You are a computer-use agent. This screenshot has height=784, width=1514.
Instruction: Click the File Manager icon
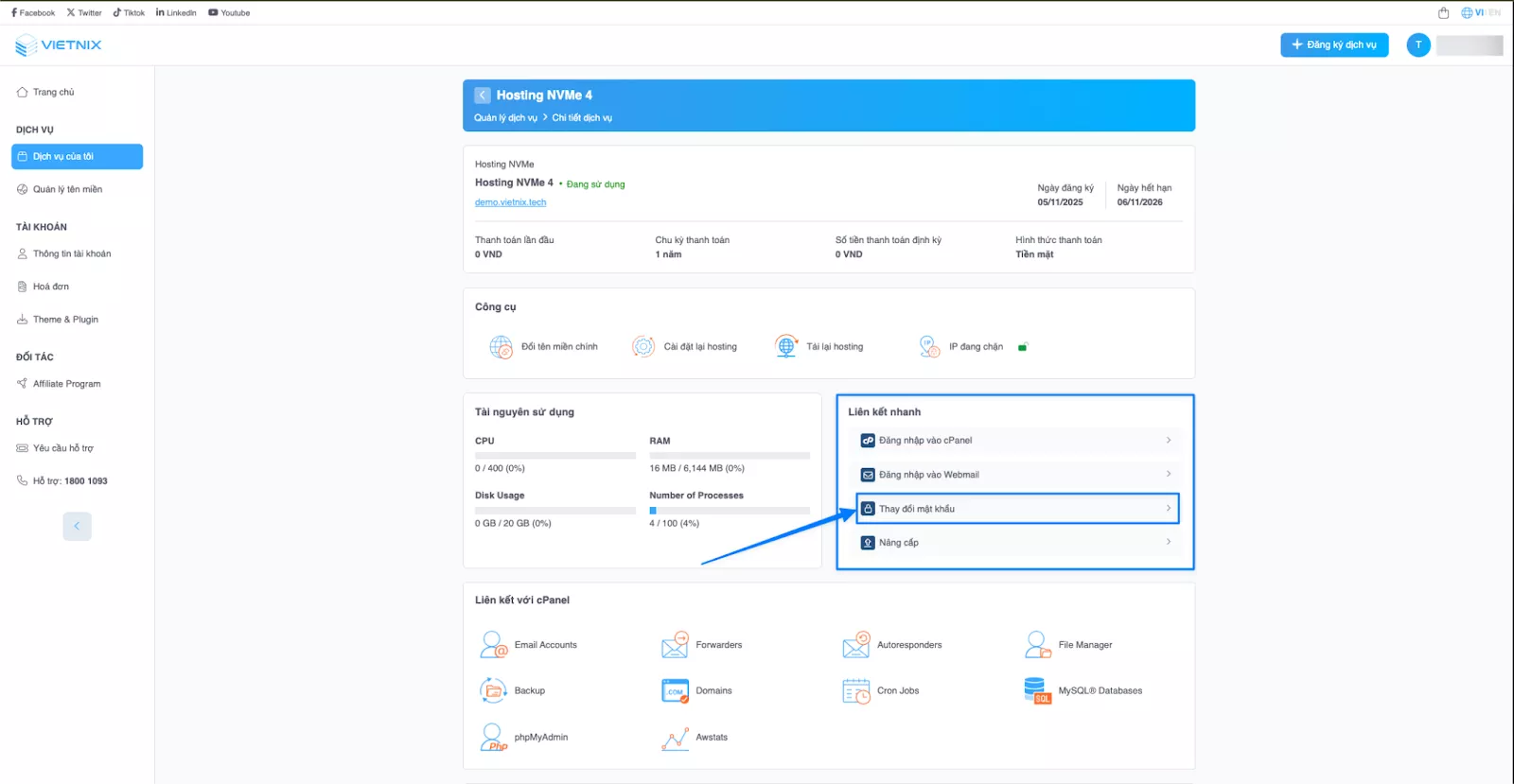1037,645
